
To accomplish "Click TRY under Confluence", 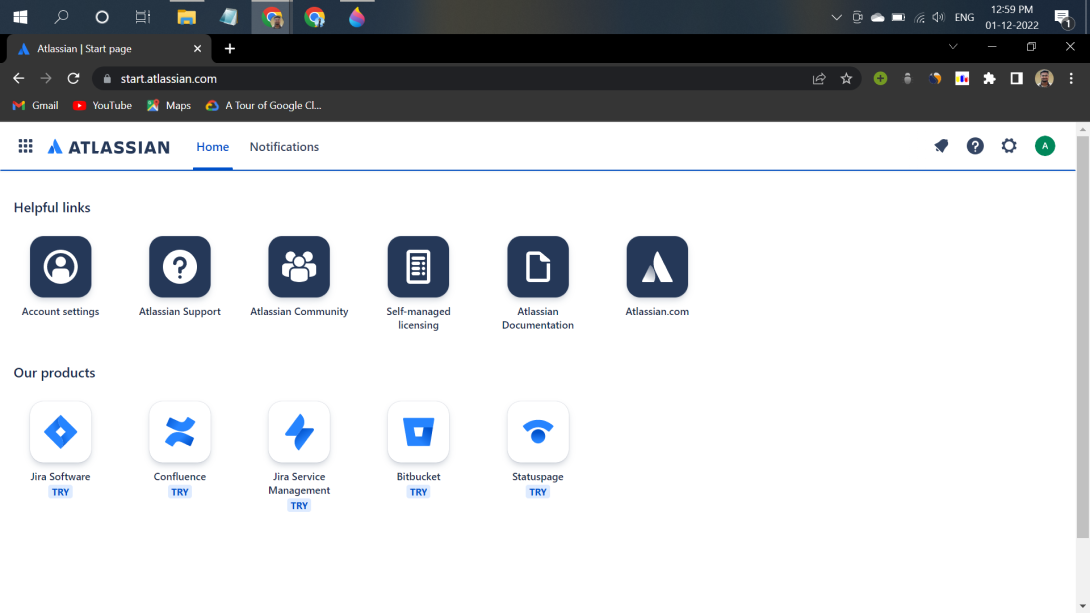I will pos(179,492).
